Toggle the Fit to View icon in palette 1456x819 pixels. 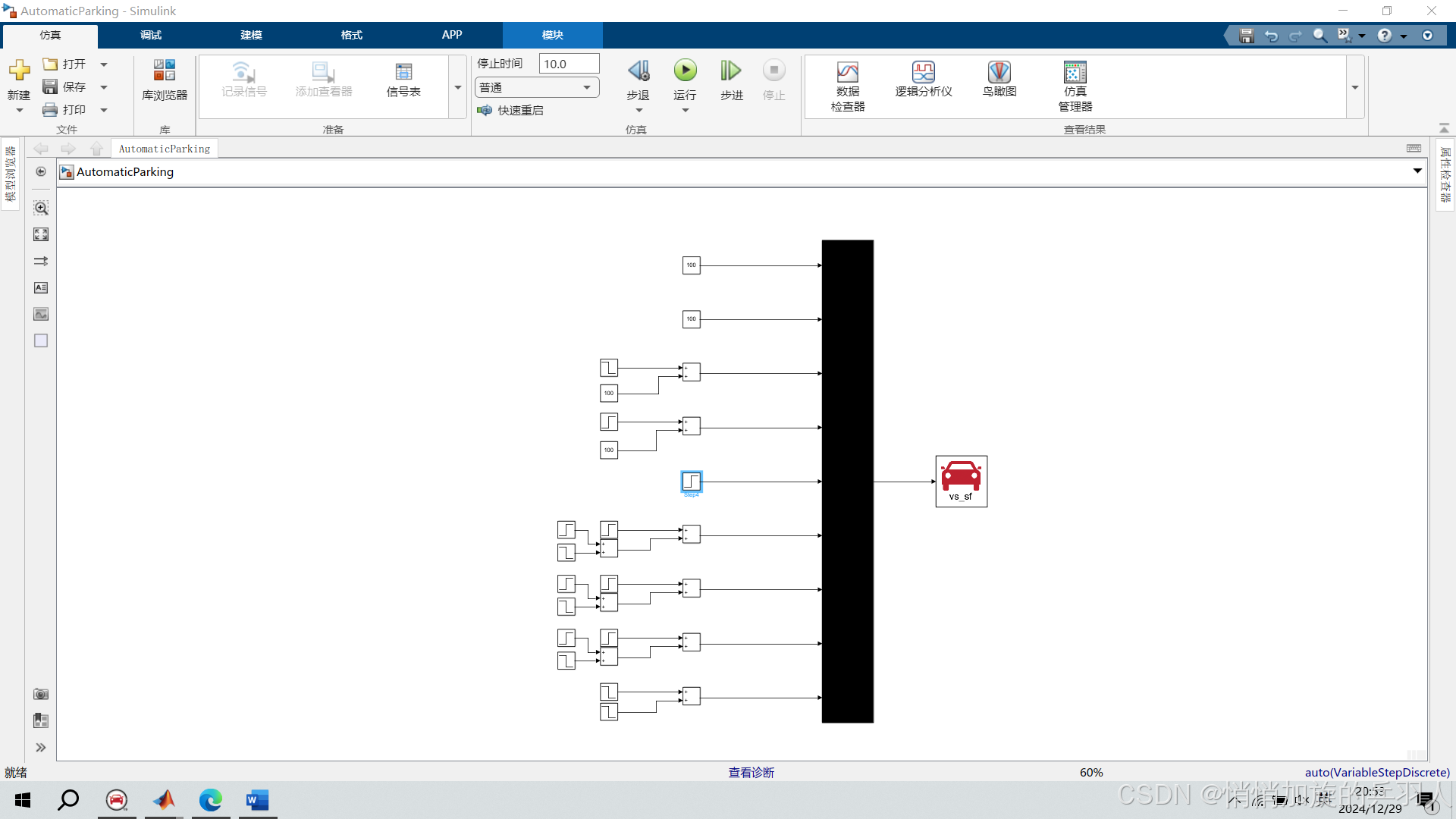41,234
